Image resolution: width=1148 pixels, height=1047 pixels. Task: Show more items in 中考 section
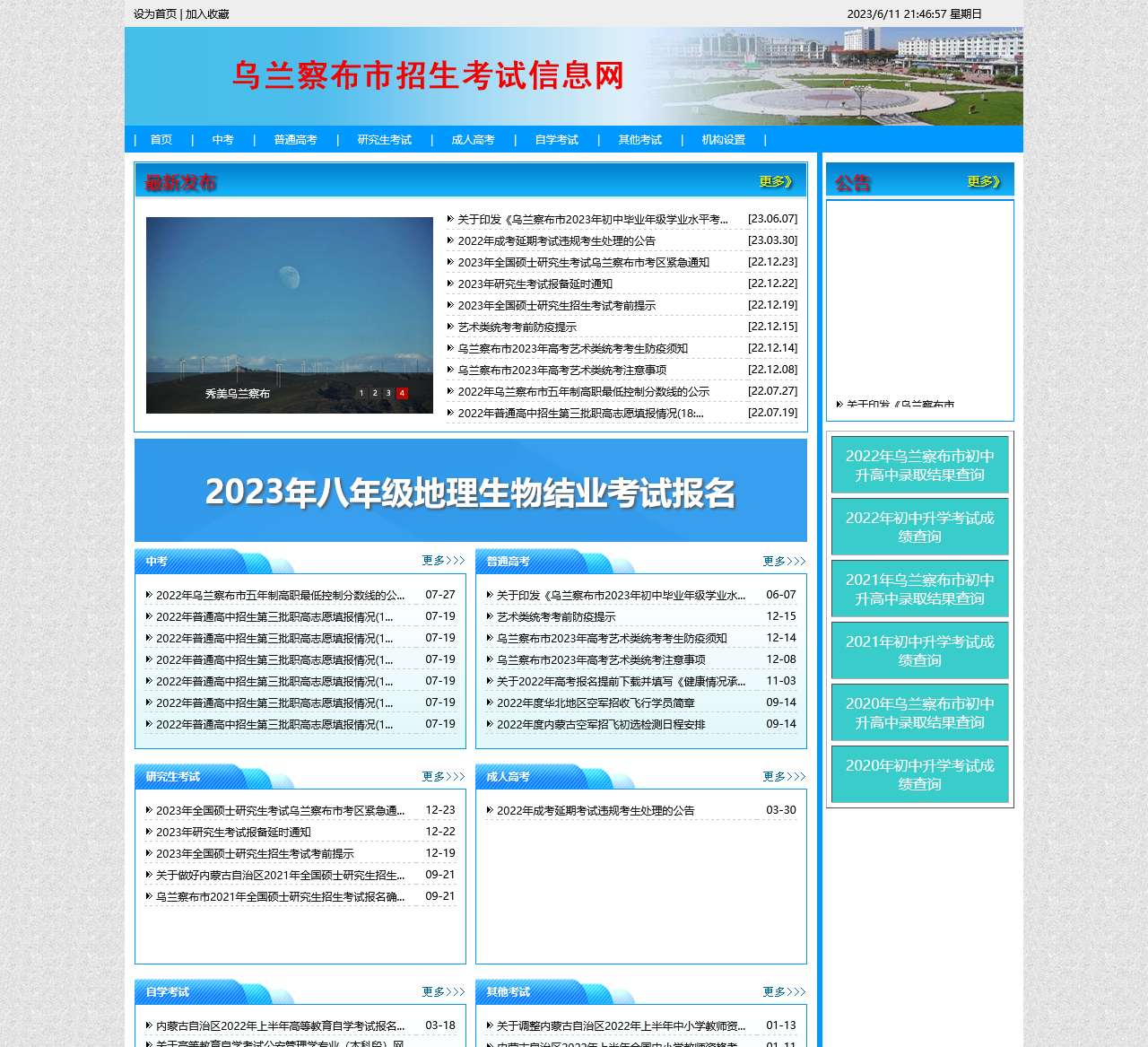tap(443, 561)
